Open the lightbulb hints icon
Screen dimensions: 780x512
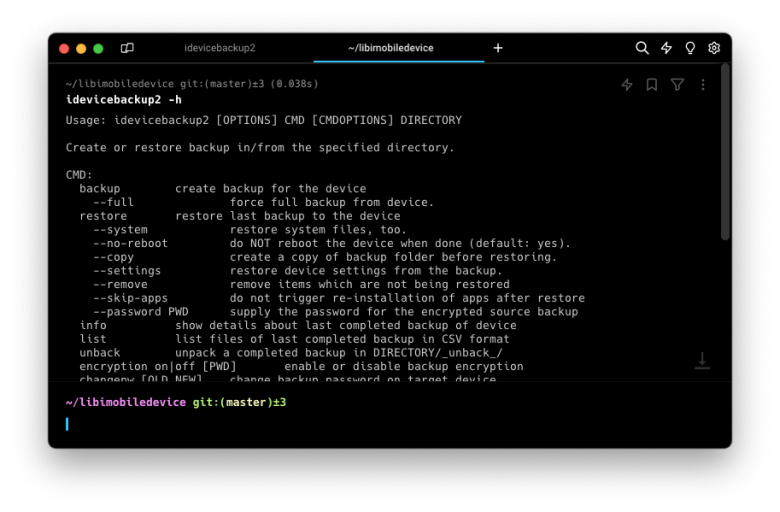point(689,48)
